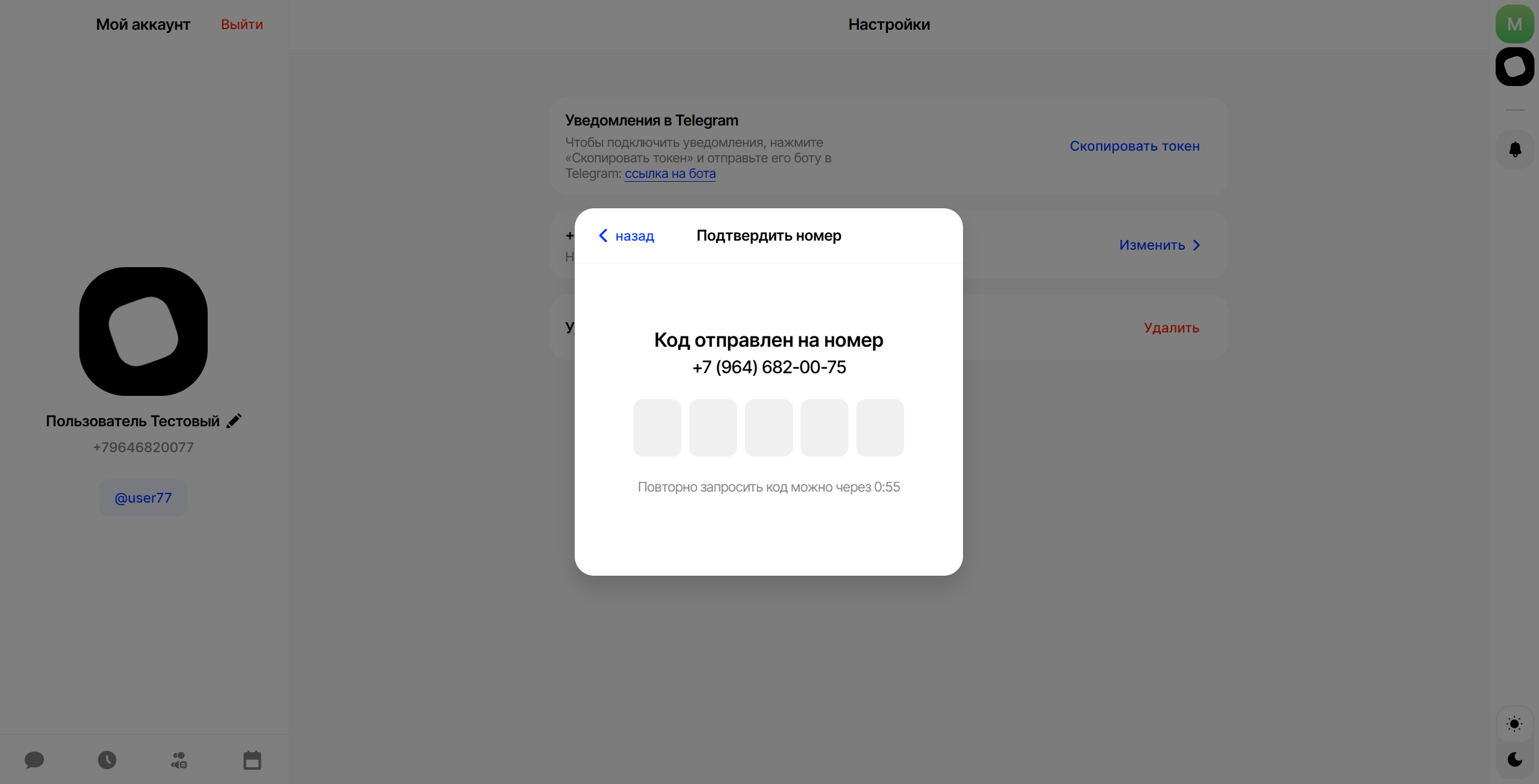Open the recent history clock icon

[x=107, y=759]
